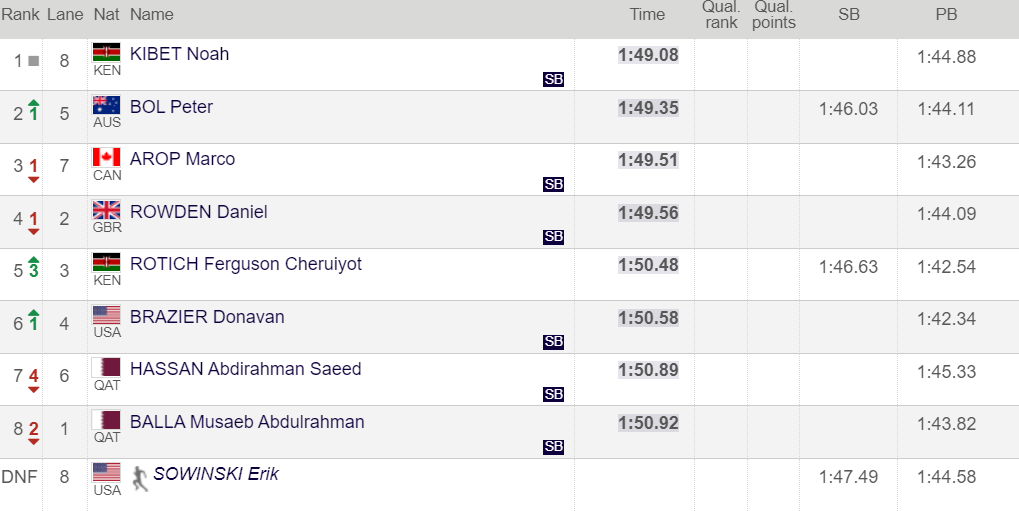Click the Rank column header
Viewport: 1019px width, 511px height.
[20, 14]
